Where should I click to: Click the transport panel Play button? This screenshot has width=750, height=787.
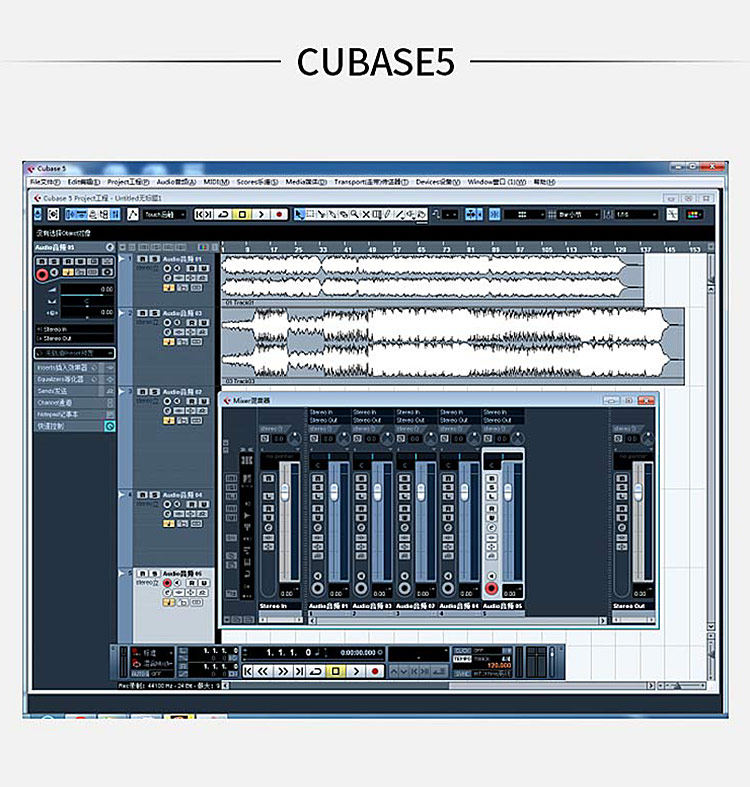[x=356, y=671]
